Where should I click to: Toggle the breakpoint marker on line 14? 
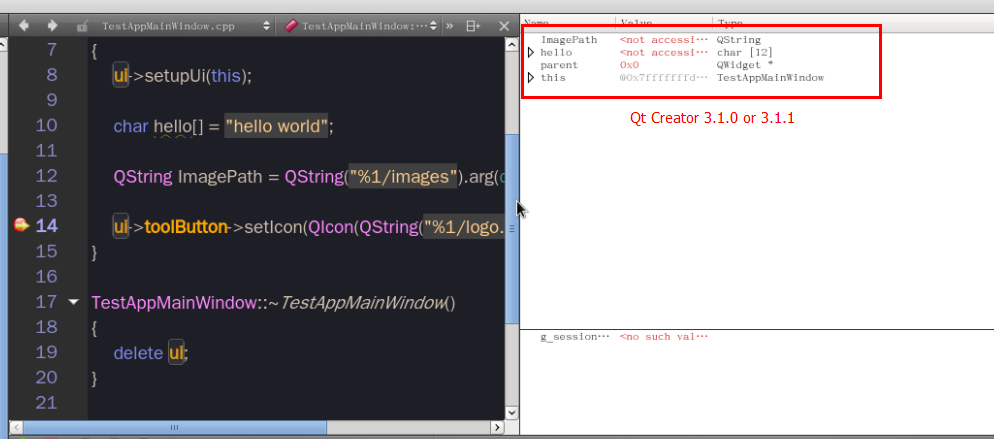pyautogui.click(x=21, y=226)
